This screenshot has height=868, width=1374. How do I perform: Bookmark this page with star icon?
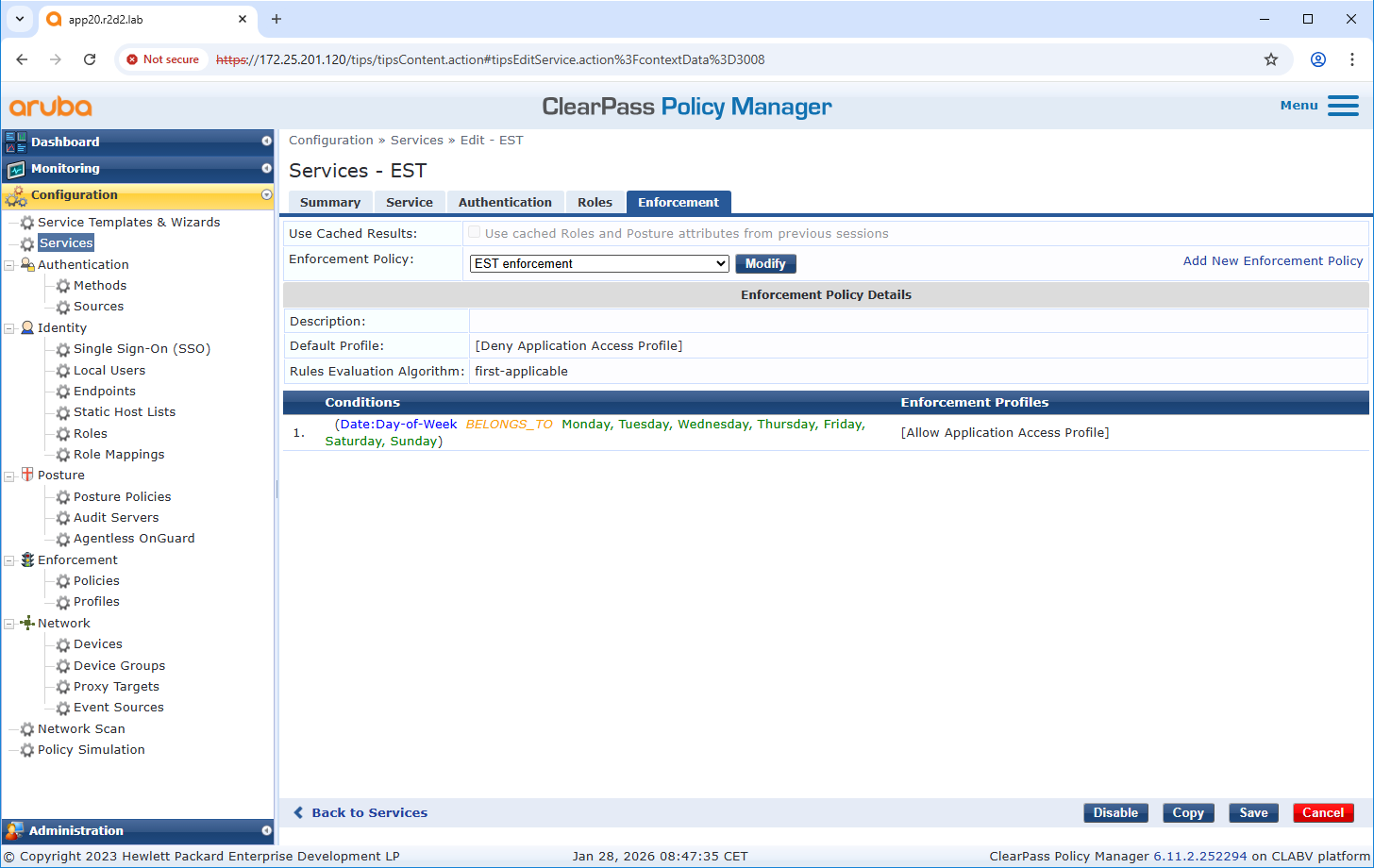point(1271,59)
